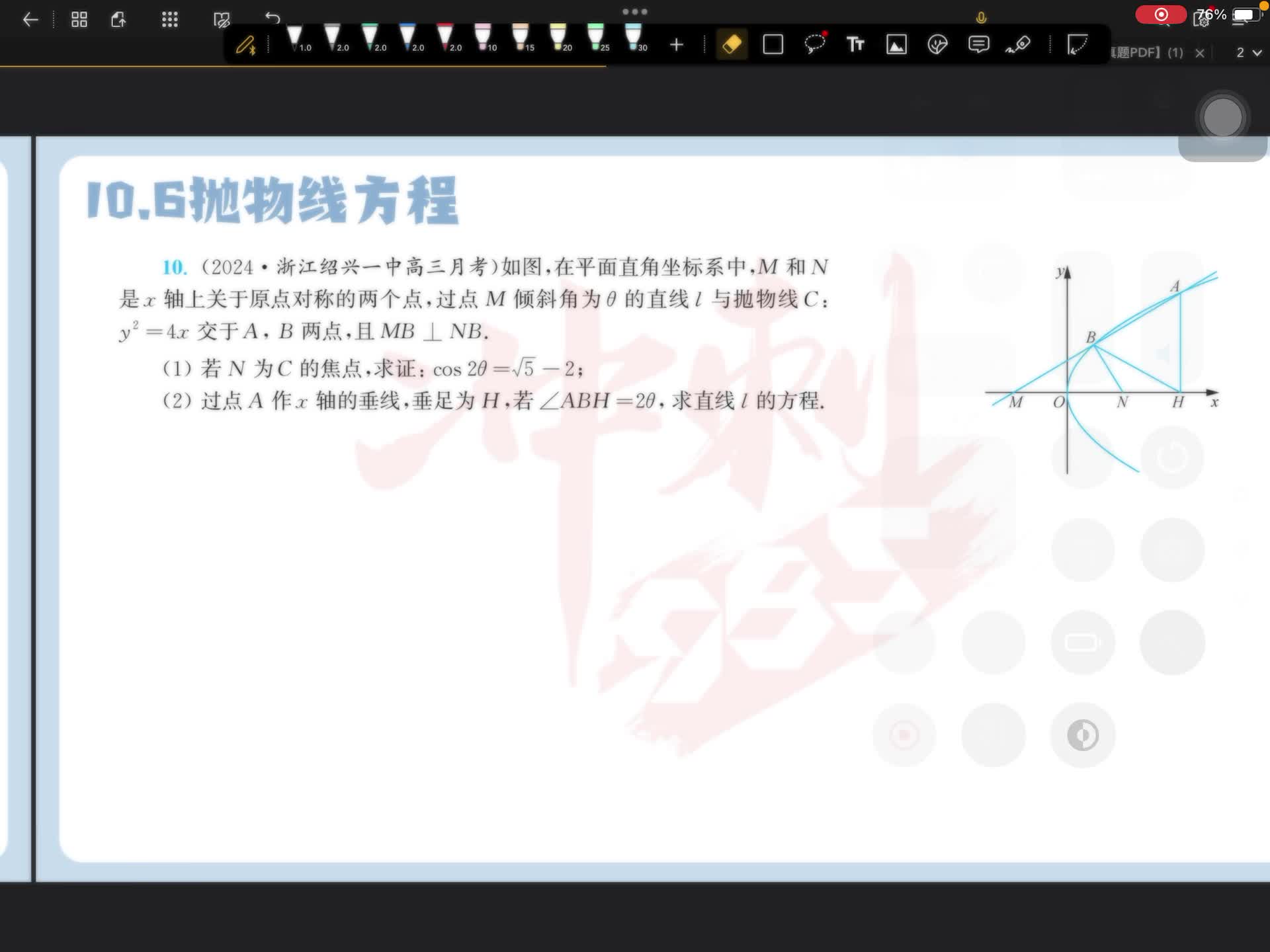Open the page thumbnails grid view

click(79, 20)
